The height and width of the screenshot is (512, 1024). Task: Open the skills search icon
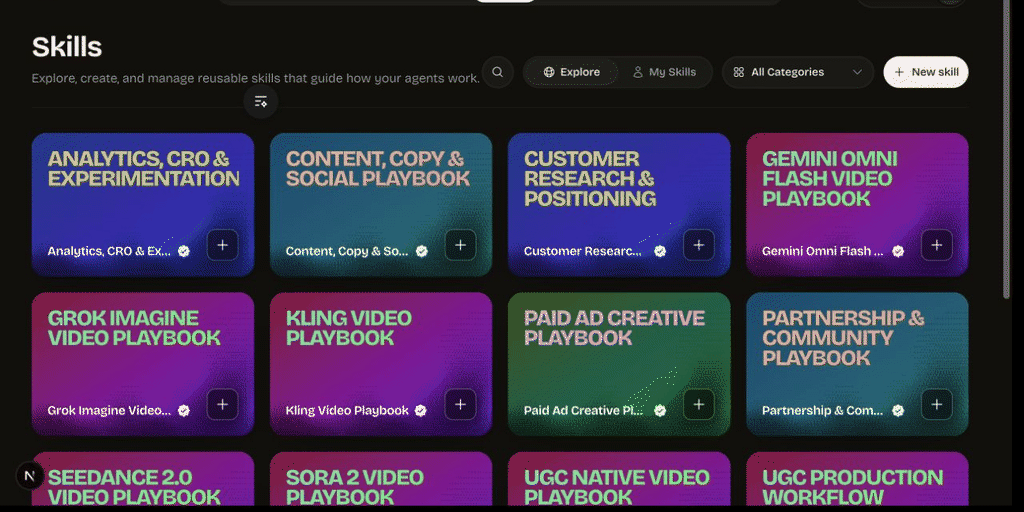coord(498,72)
